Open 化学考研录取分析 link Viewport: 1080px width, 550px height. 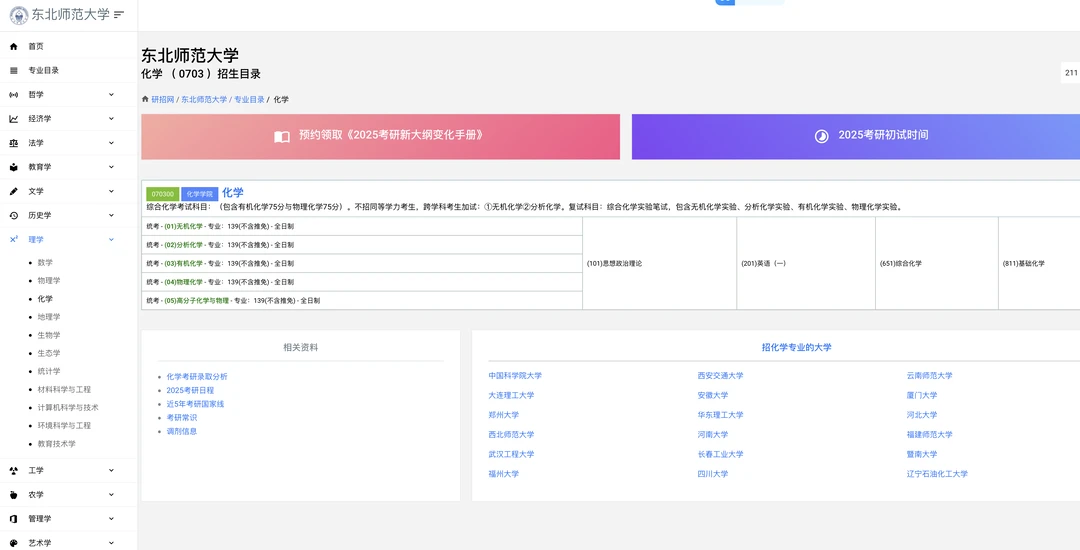click(197, 377)
